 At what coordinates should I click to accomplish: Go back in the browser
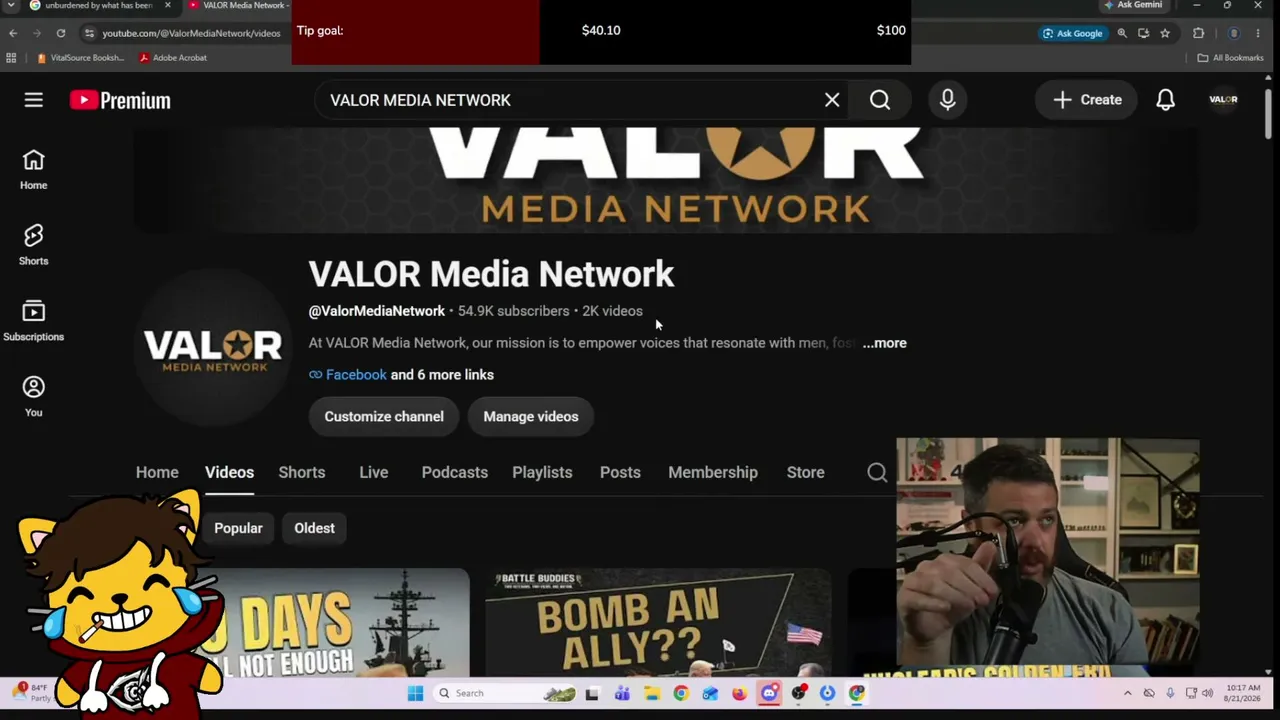13,33
